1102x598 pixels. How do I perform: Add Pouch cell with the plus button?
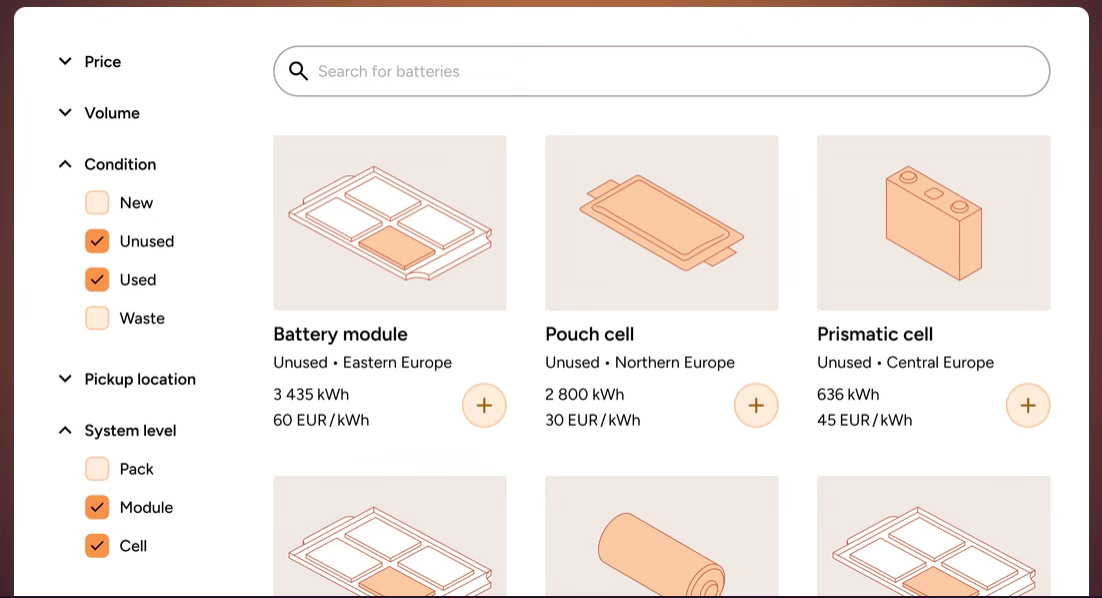click(x=756, y=405)
